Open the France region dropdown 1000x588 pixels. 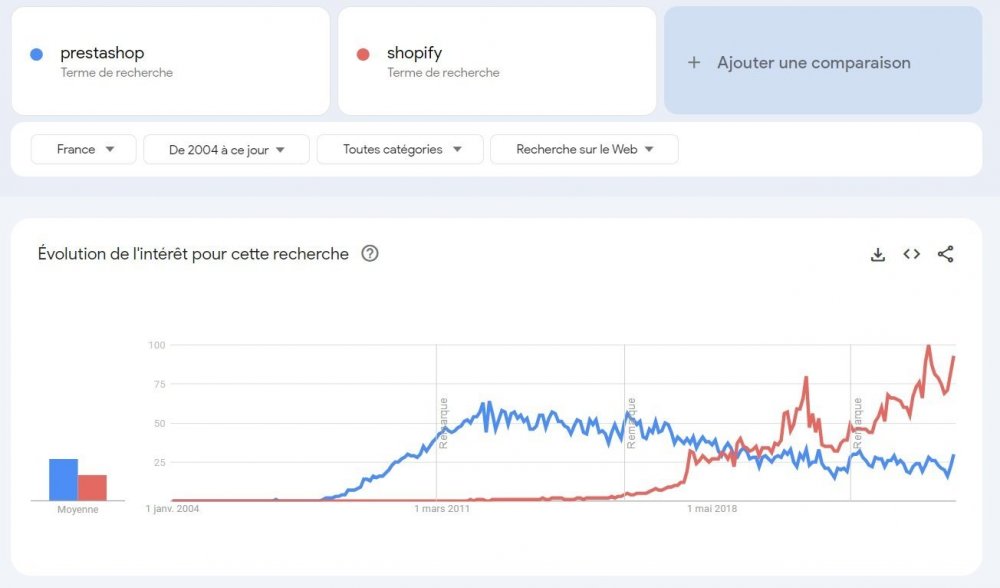click(x=83, y=148)
